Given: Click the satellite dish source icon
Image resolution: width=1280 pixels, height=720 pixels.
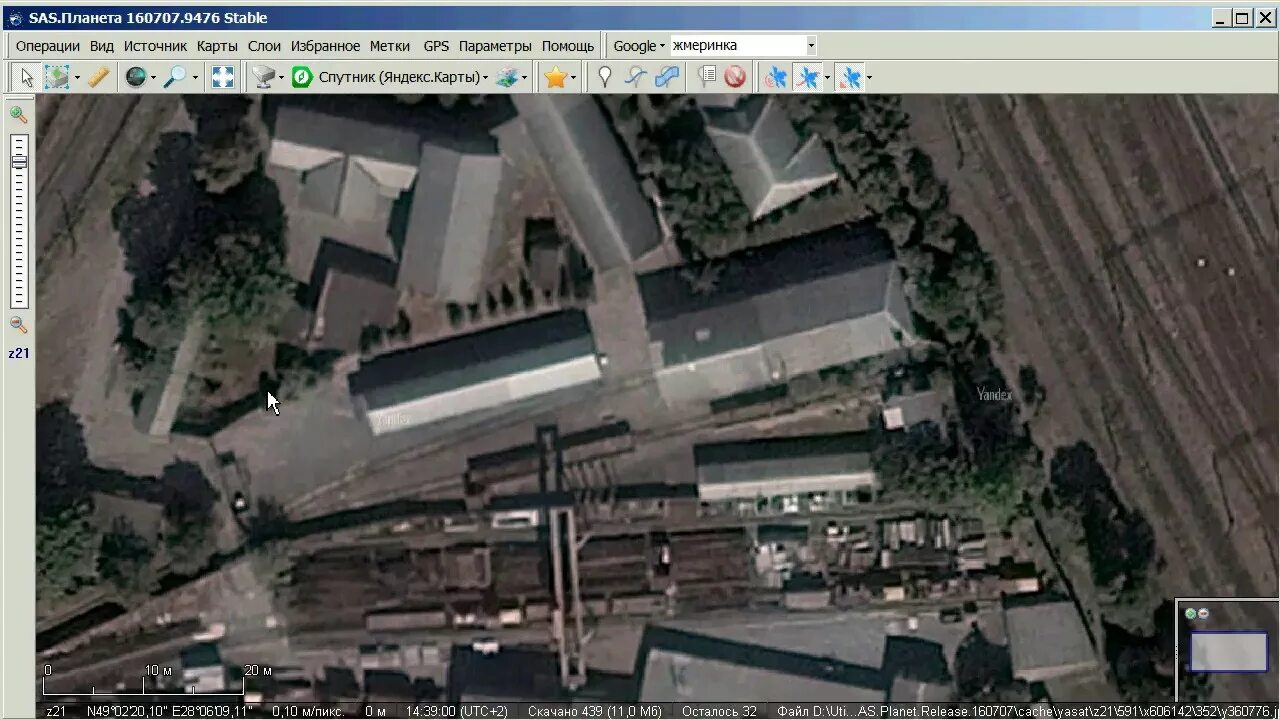Looking at the screenshot, I should pyautogui.click(x=264, y=77).
